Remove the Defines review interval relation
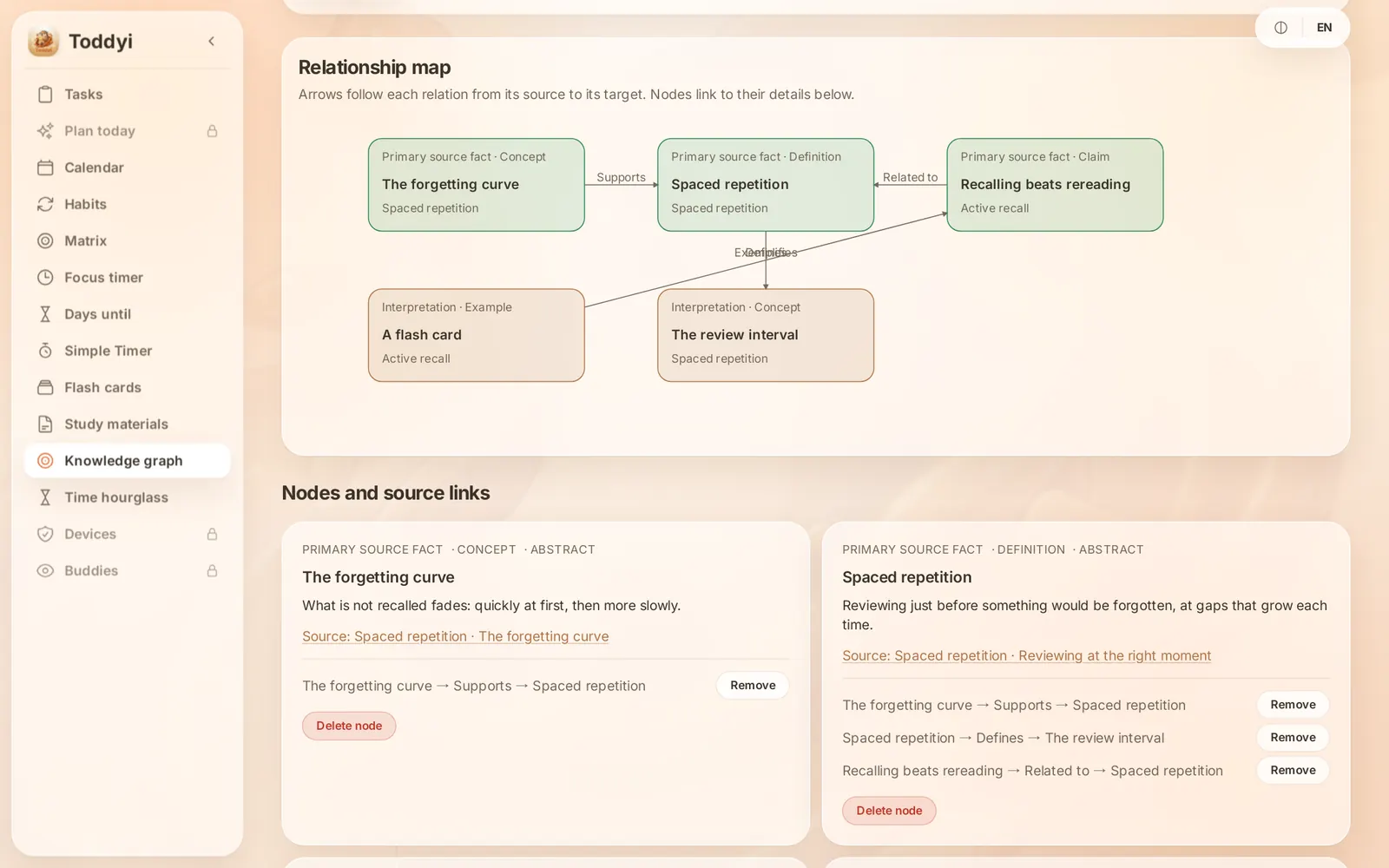 (1293, 738)
